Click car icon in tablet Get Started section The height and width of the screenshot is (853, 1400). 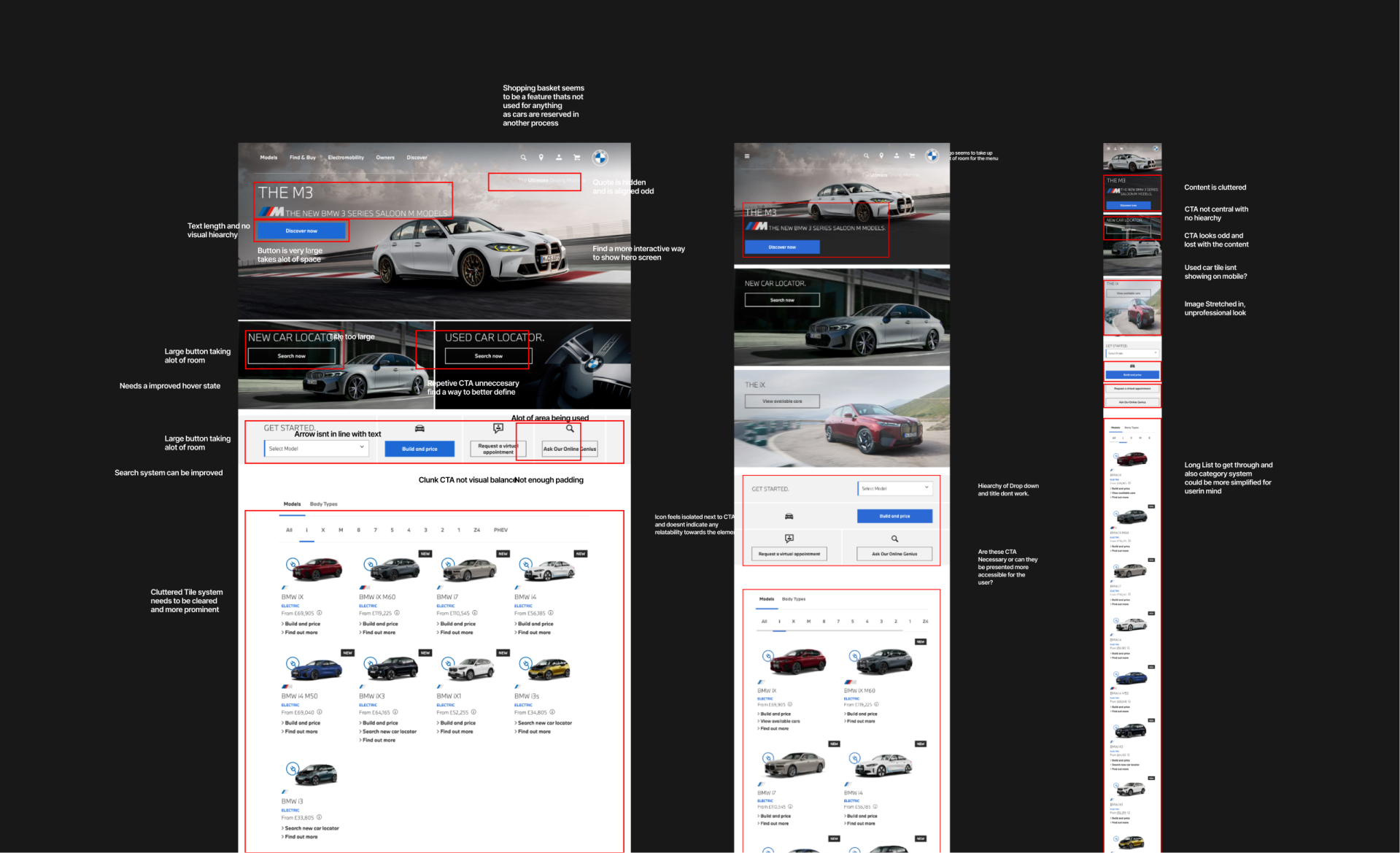789,517
